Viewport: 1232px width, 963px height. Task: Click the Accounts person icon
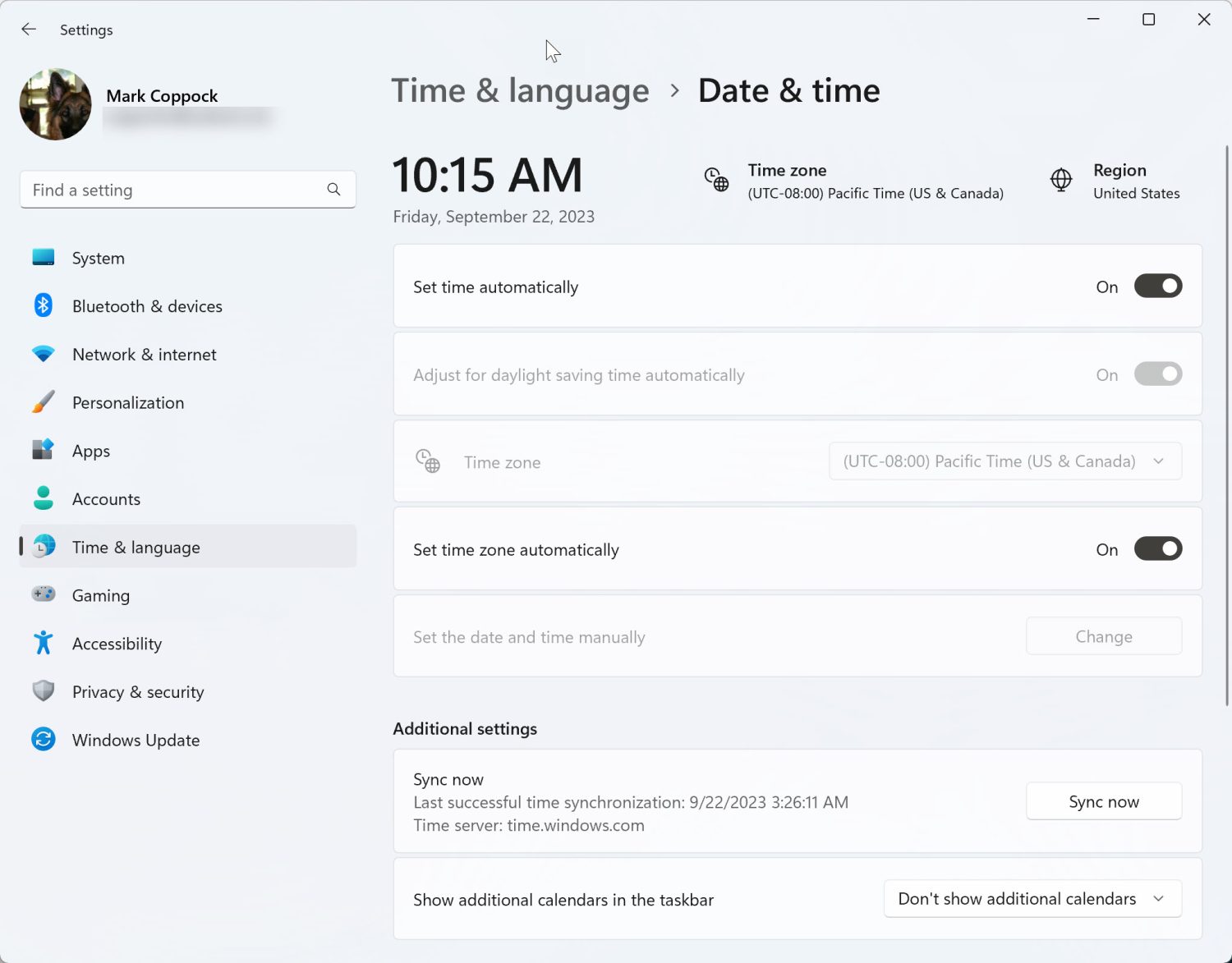44,498
